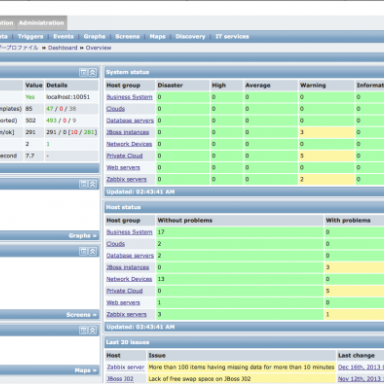Viewport: 384px width, 384px height.
Task: Follow the Maps » link
Action: (x=85, y=370)
